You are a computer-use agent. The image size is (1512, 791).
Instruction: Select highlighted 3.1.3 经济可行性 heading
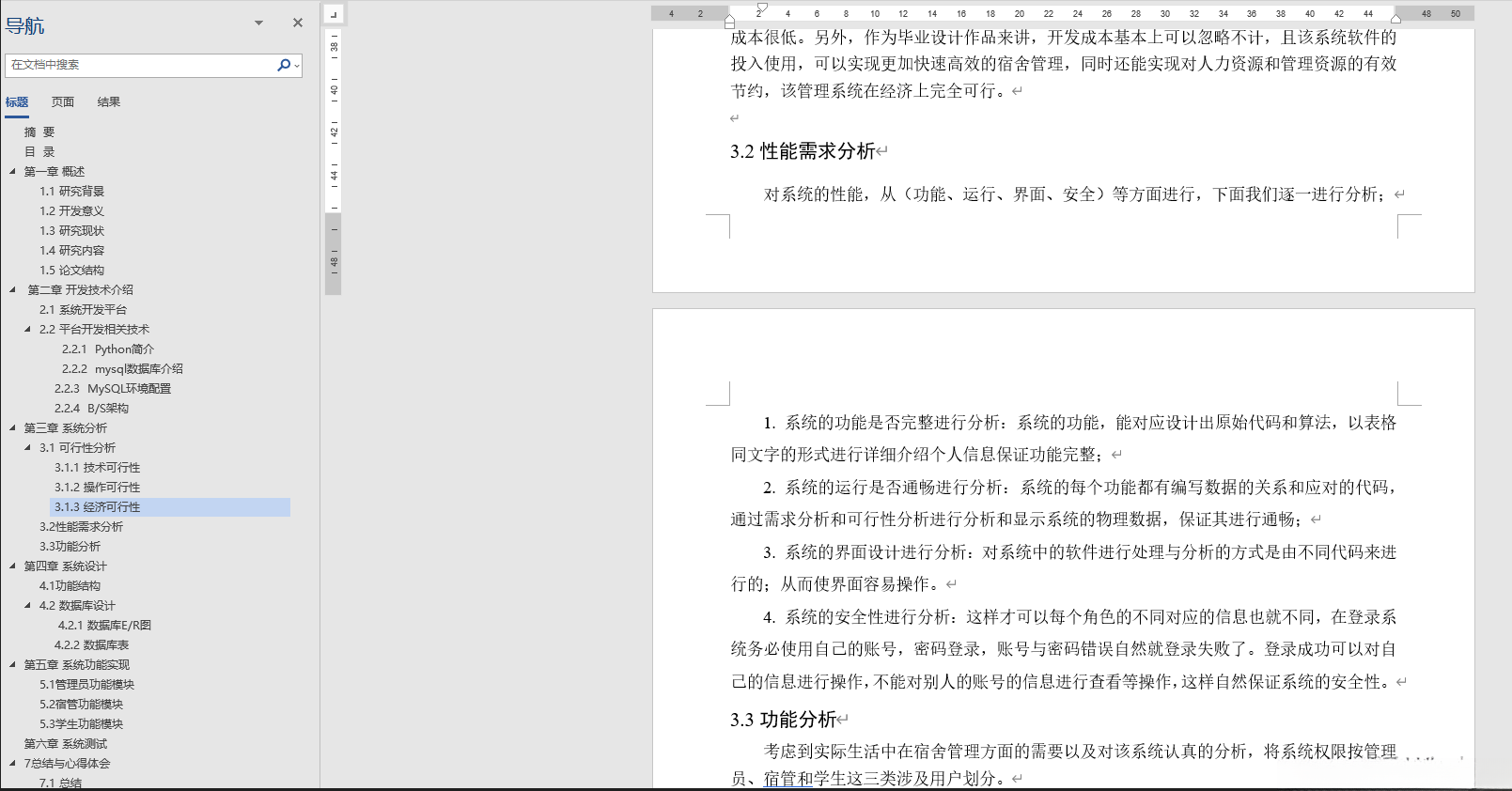(x=170, y=507)
